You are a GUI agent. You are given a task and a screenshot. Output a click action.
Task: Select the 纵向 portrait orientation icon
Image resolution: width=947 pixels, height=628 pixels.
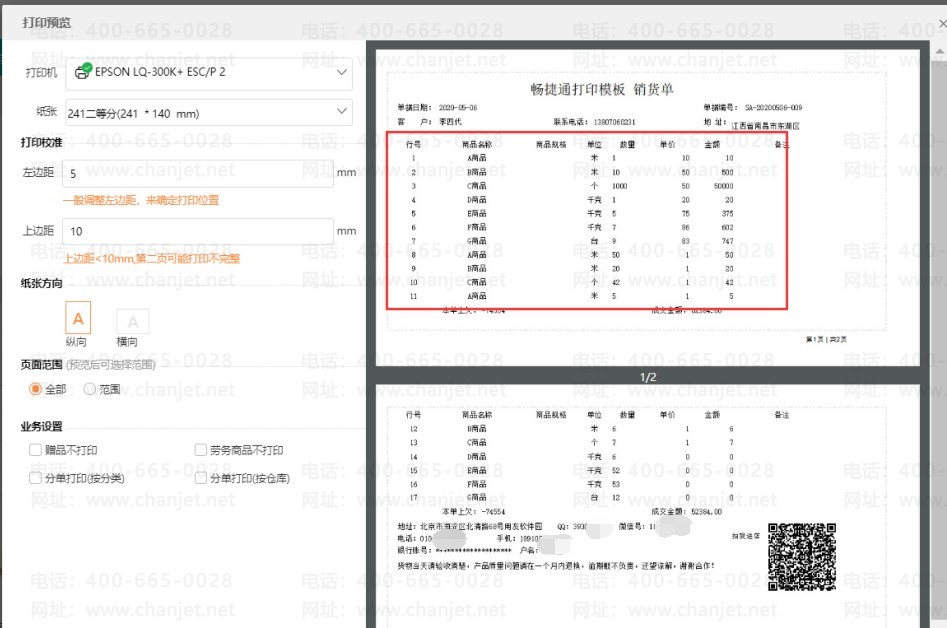tap(78, 318)
